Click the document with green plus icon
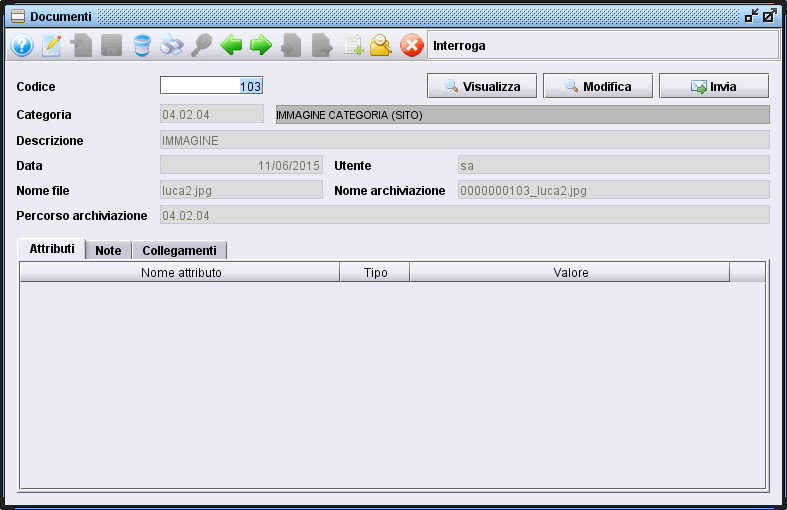Screen dimensions: 787x510 (353, 46)
